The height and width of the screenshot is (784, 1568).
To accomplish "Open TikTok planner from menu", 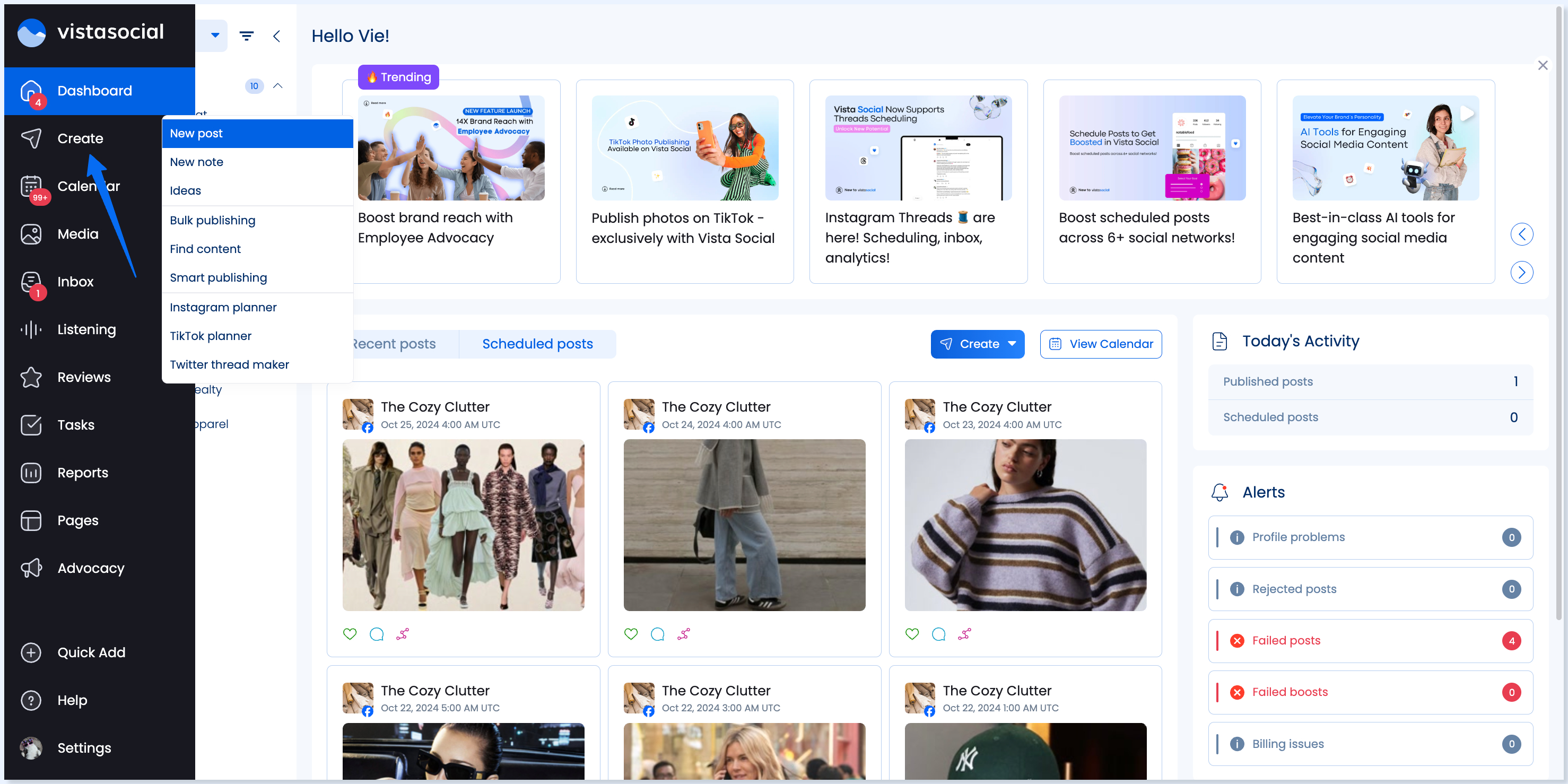I will point(257,336).
